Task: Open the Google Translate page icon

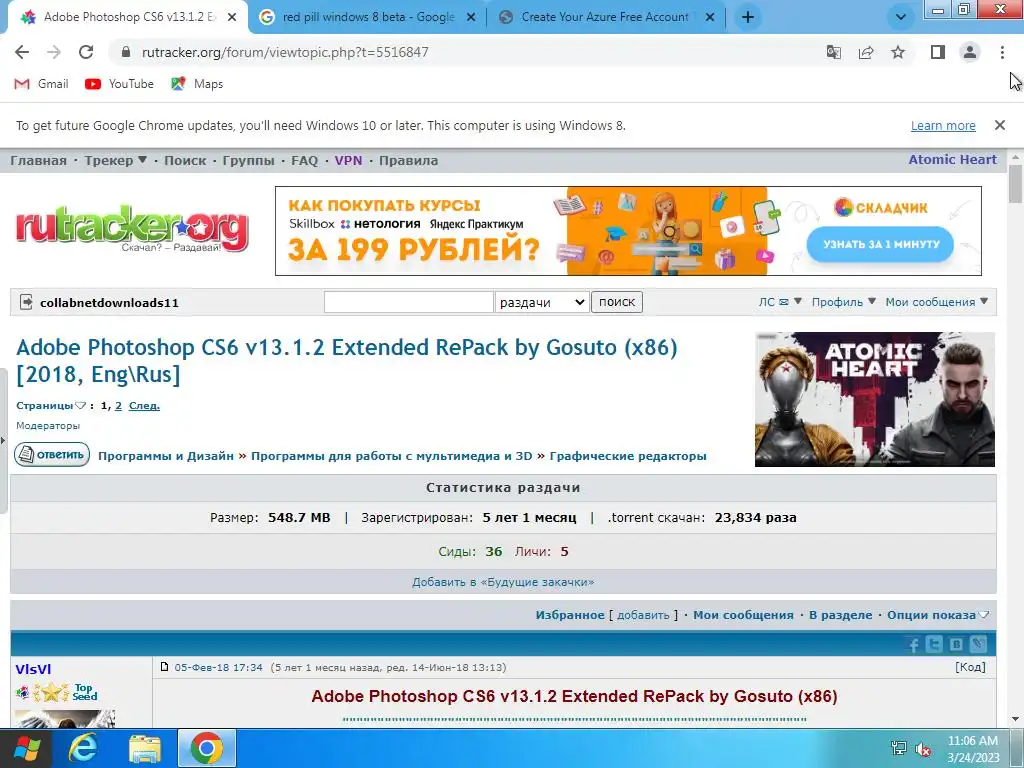Action: click(834, 52)
